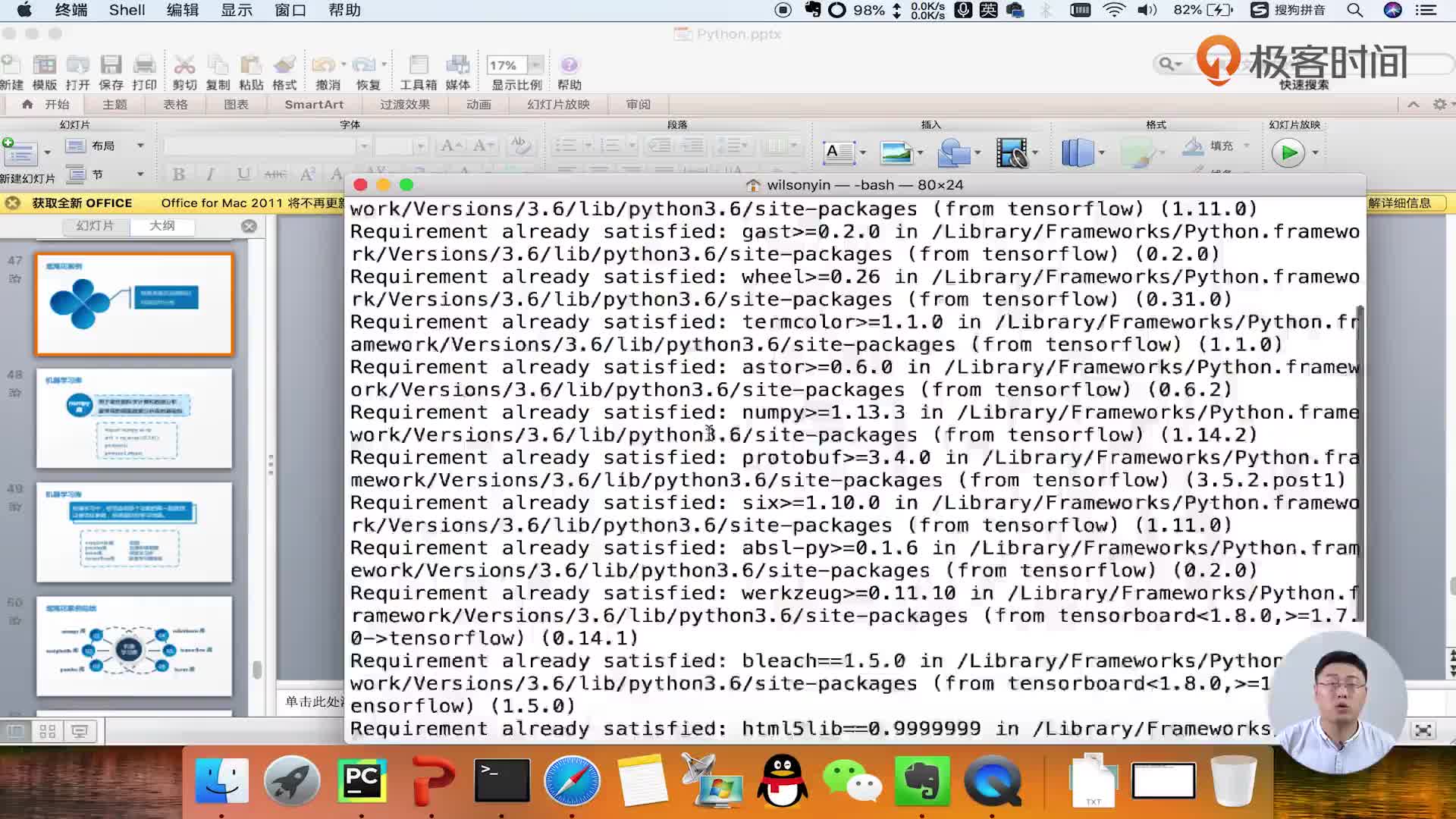
Task: Expand the Section dropdown arrow
Action: tap(140, 174)
